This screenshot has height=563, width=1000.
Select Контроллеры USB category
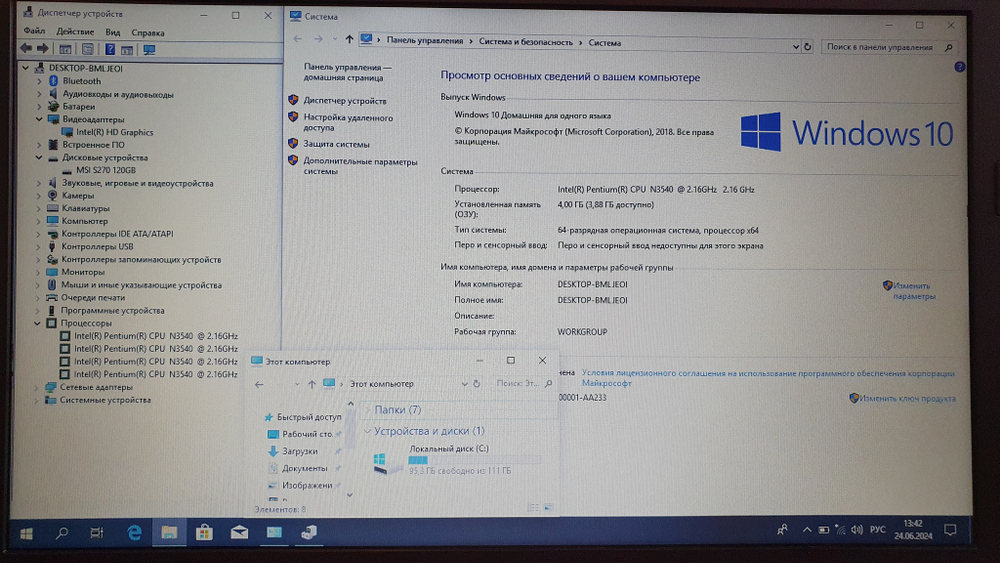click(x=97, y=247)
